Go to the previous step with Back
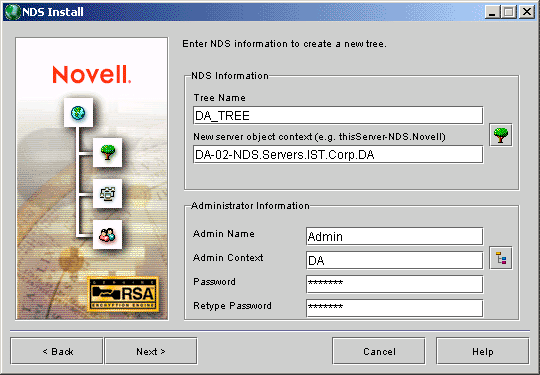540x375 pixels. pos(57,351)
